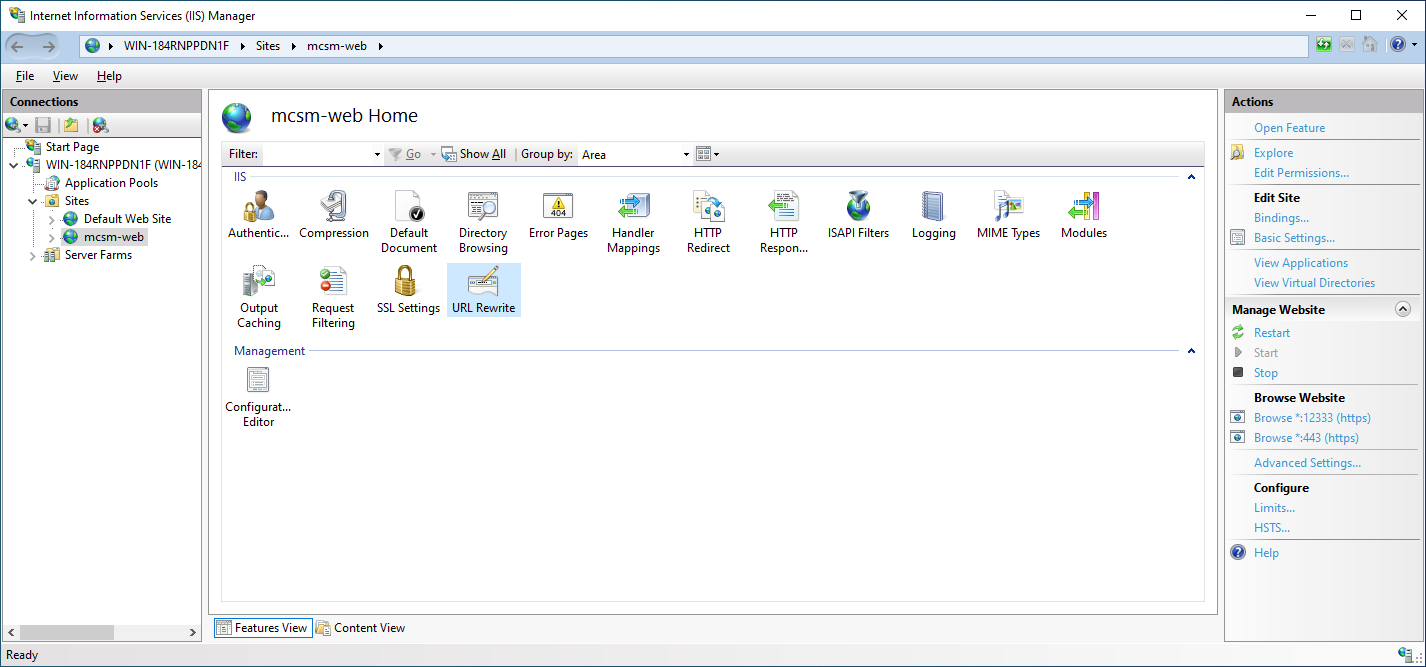Select Start Page in Connections tree
This screenshot has height=667, width=1426.
[72, 147]
